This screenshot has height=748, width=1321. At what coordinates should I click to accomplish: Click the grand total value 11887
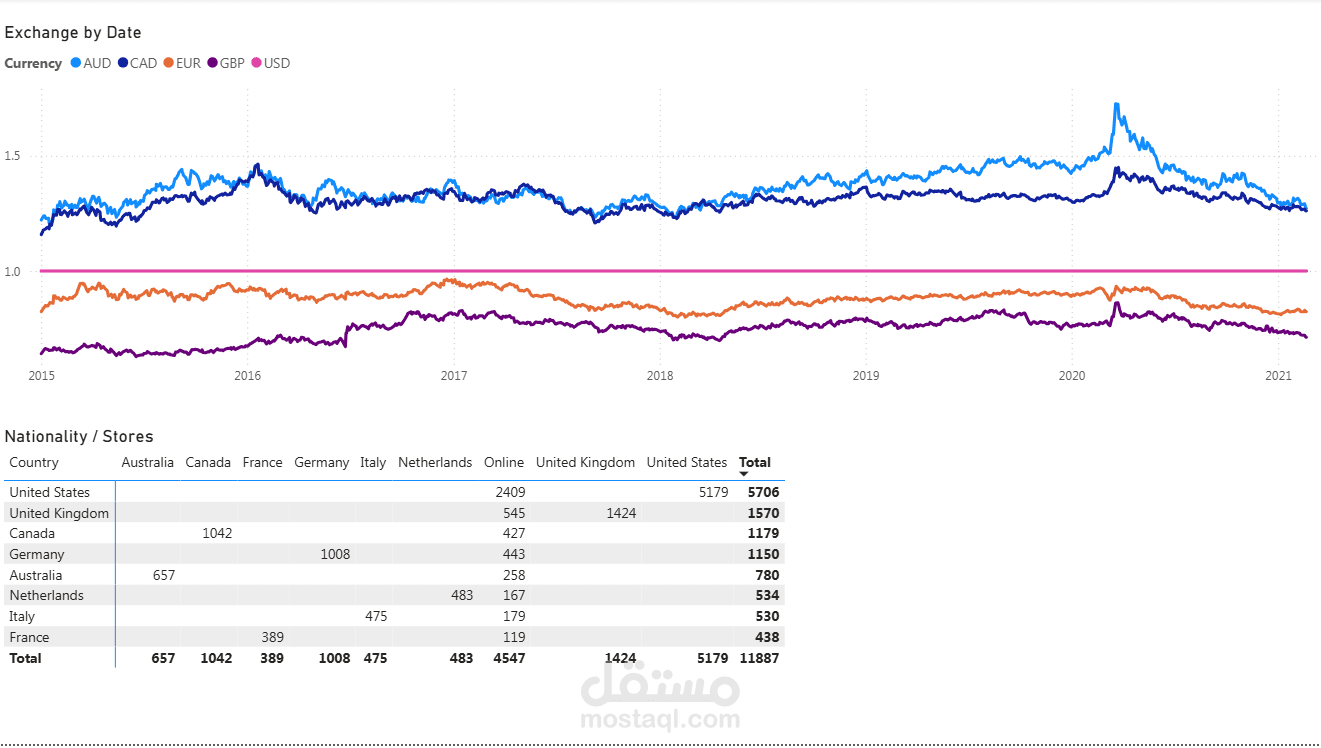759,658
